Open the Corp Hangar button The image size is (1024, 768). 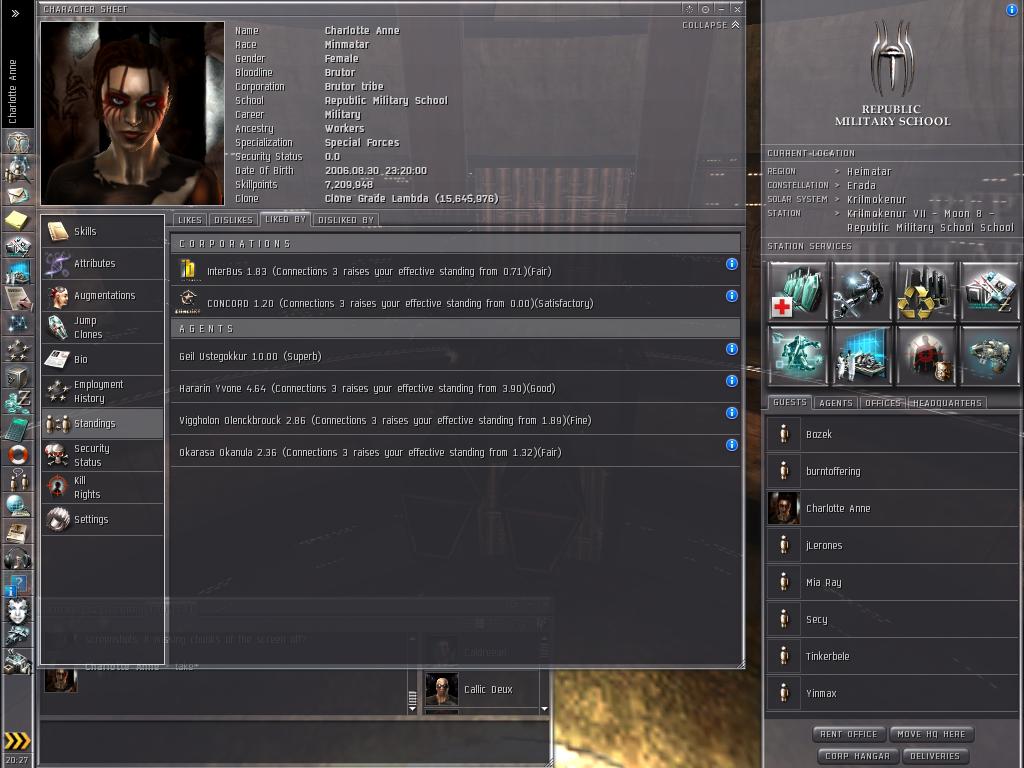point(857,756)
